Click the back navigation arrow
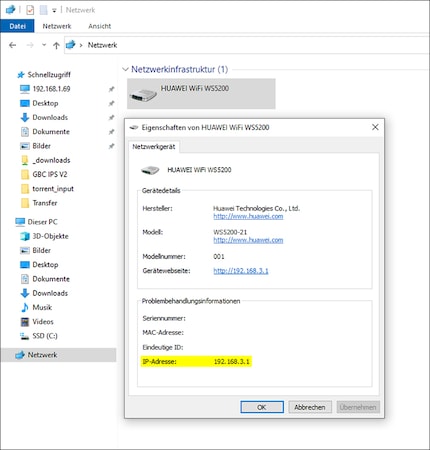The height and width of the screenshot is (450, 430). (13, 45)
